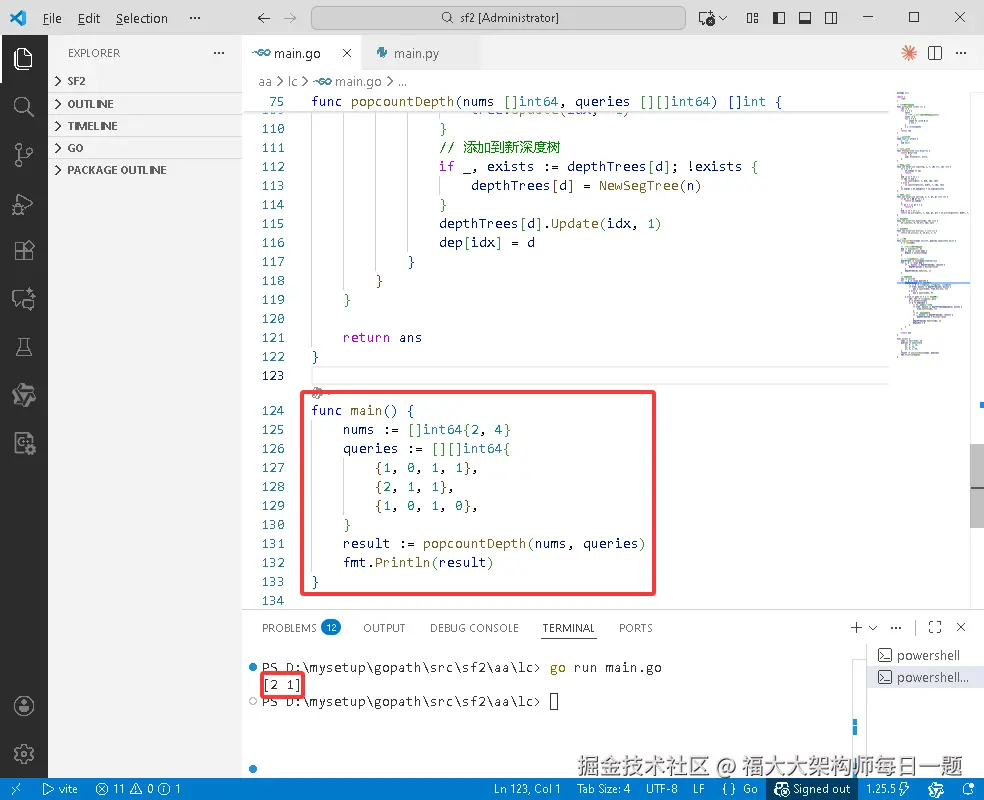Open Customize Layout icon
Viewport: 984px width, 800px height.
[752, 18]
